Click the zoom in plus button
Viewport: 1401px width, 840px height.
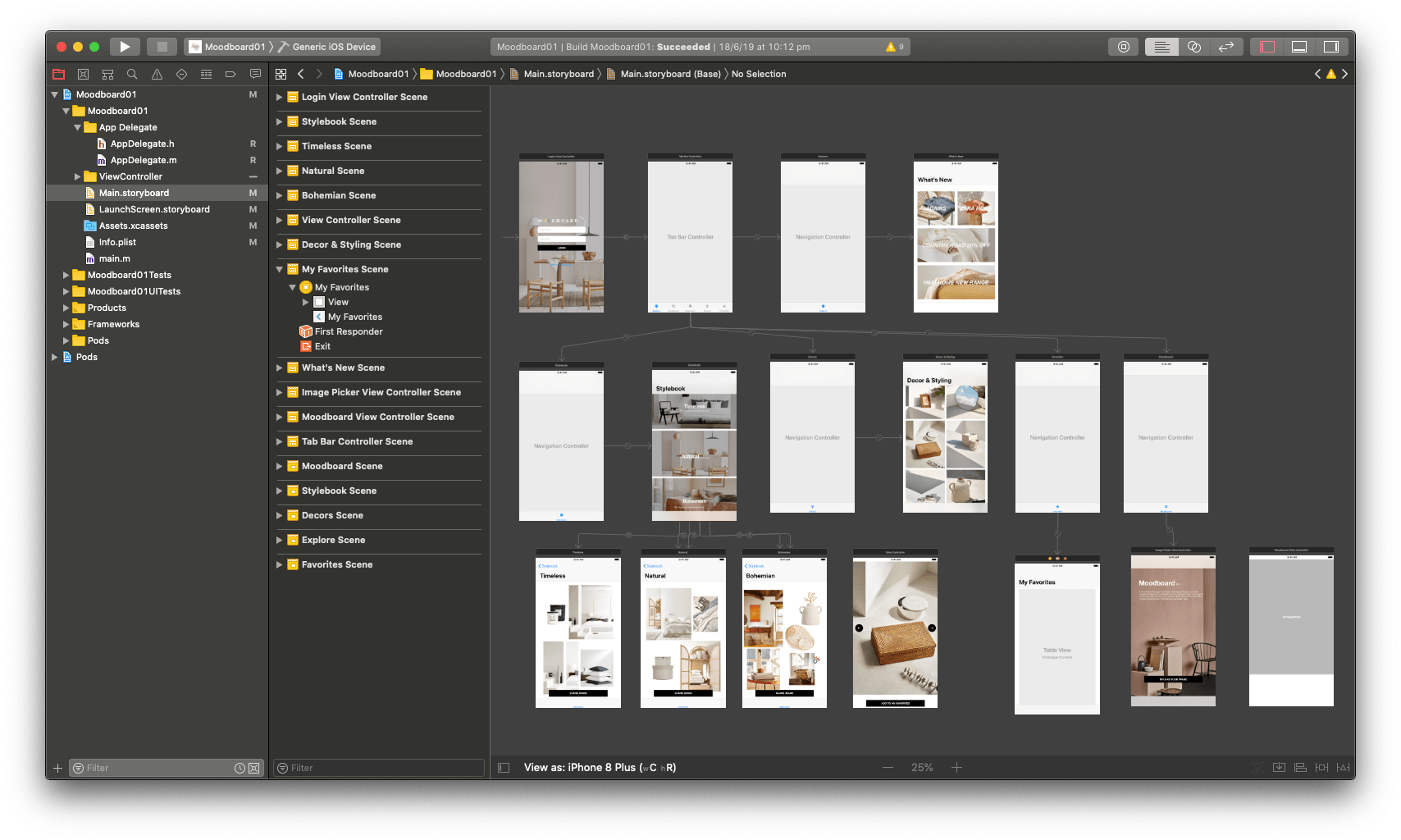tap(956, 768)
